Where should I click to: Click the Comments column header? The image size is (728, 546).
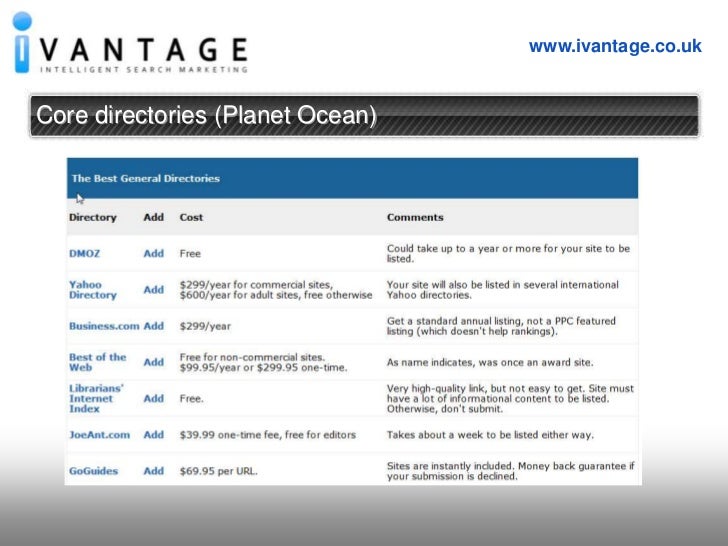point(415,217)
